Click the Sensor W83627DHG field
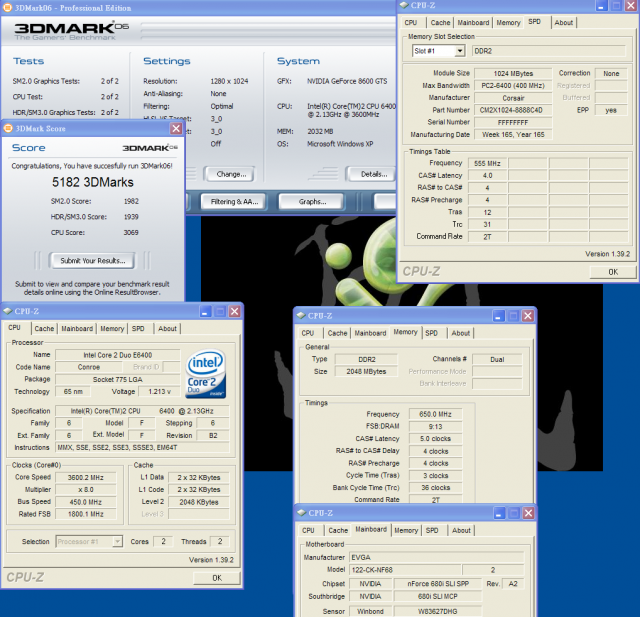Viewport: 640px width, 617px height. 438,611
